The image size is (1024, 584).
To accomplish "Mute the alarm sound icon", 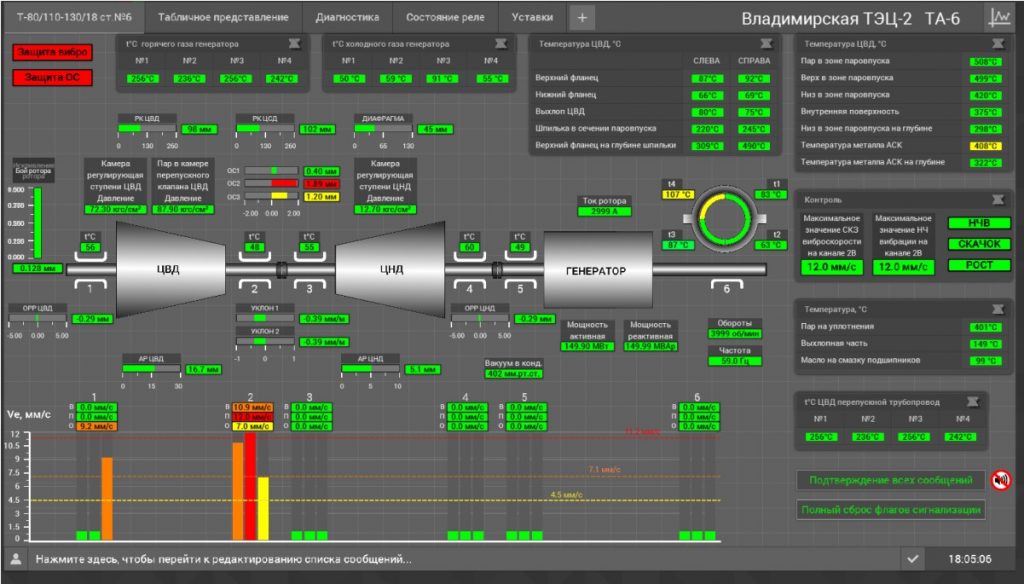I will click(1000, 480).
